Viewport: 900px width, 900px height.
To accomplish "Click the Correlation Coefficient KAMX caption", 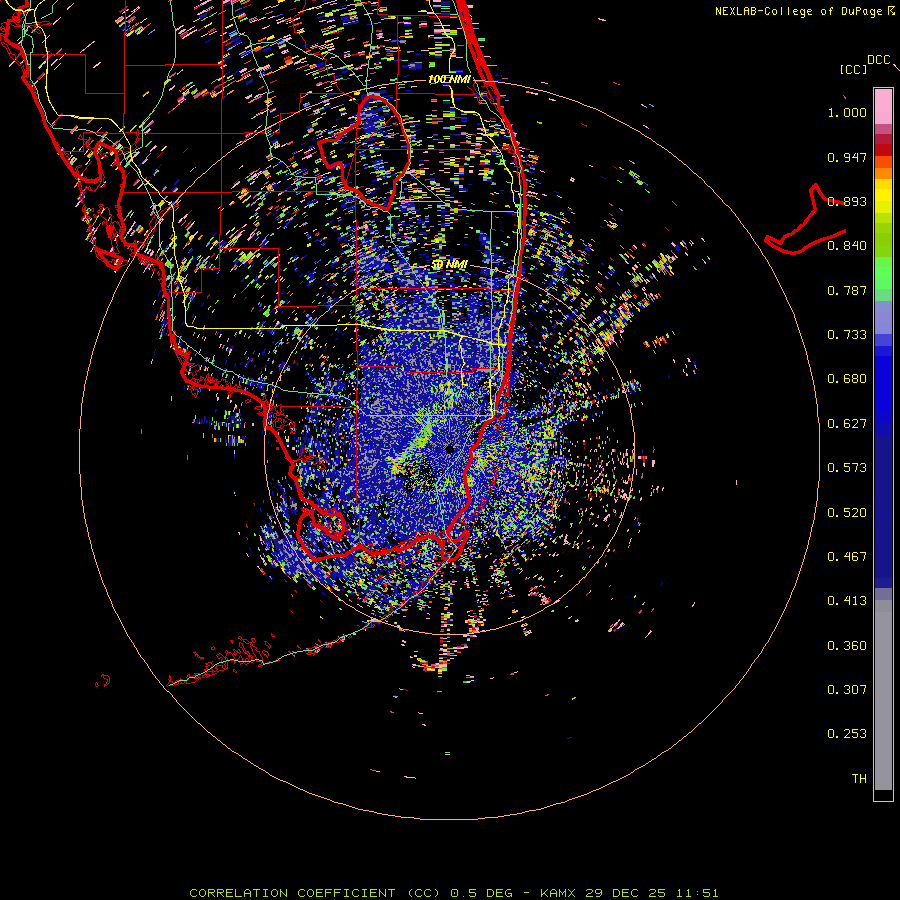I will pyautogui.click(x=453, y=893).
